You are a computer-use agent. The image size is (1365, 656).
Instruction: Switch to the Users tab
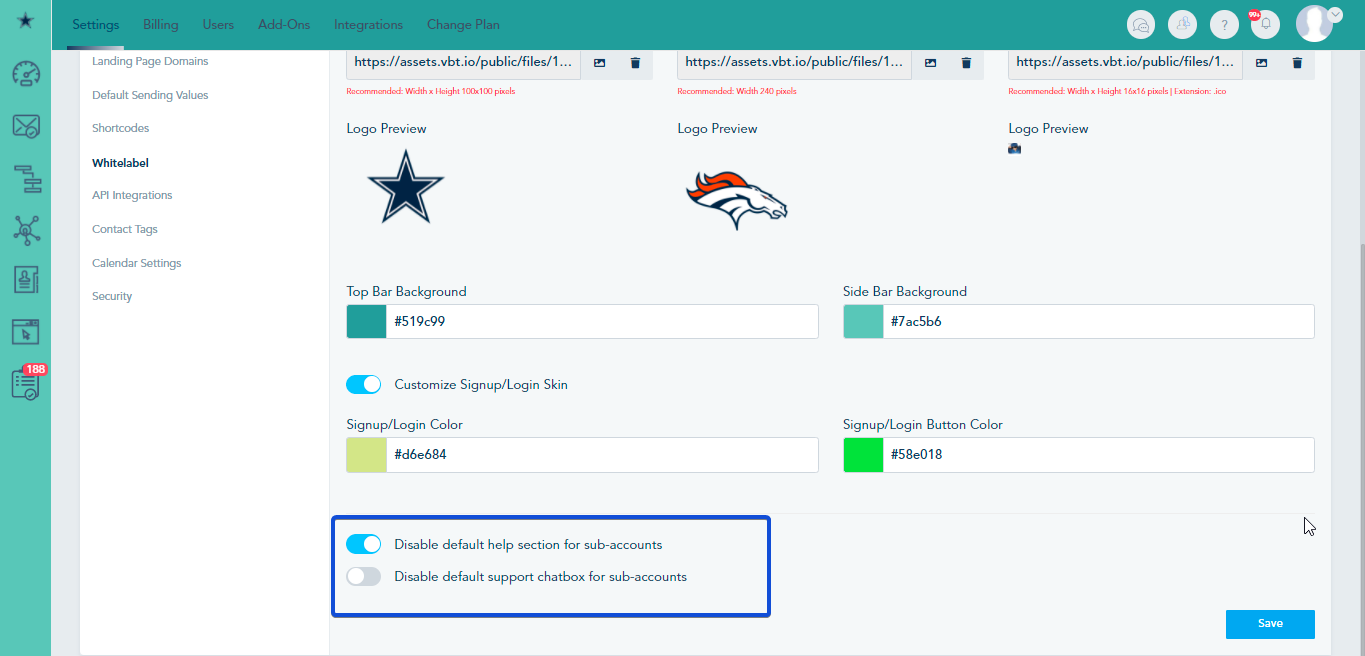pos(218,24)
